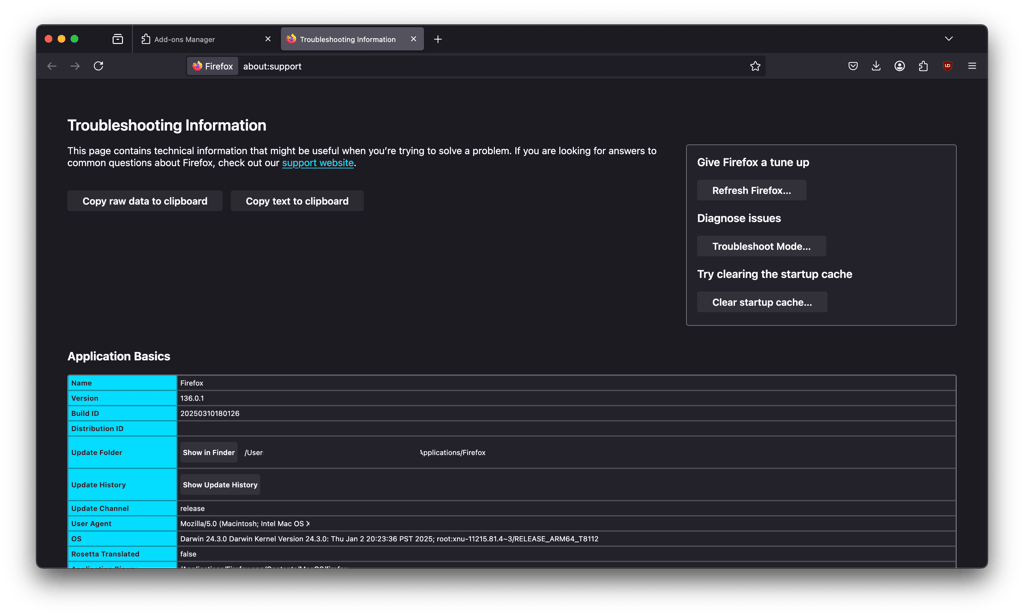Switch to the Add-ons Manager tab
The height and width of the screenshot is (616, 1024).
pyautogui.click(x=206, y=39)
